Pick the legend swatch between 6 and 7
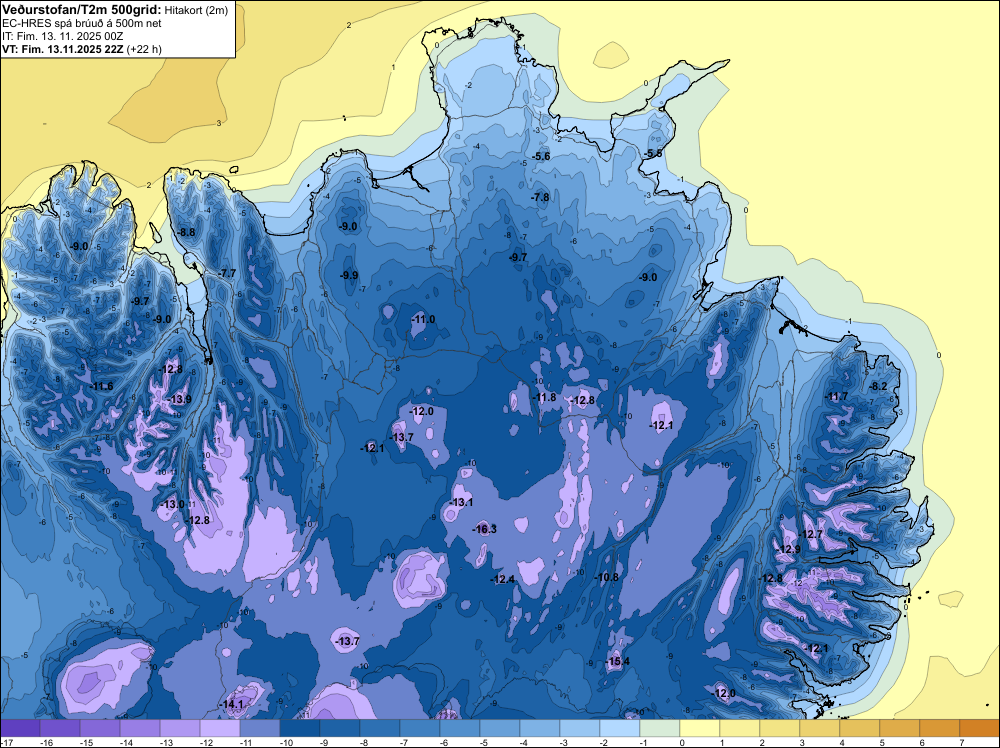This screenshot has height=748, width=1000. [940, 728]
